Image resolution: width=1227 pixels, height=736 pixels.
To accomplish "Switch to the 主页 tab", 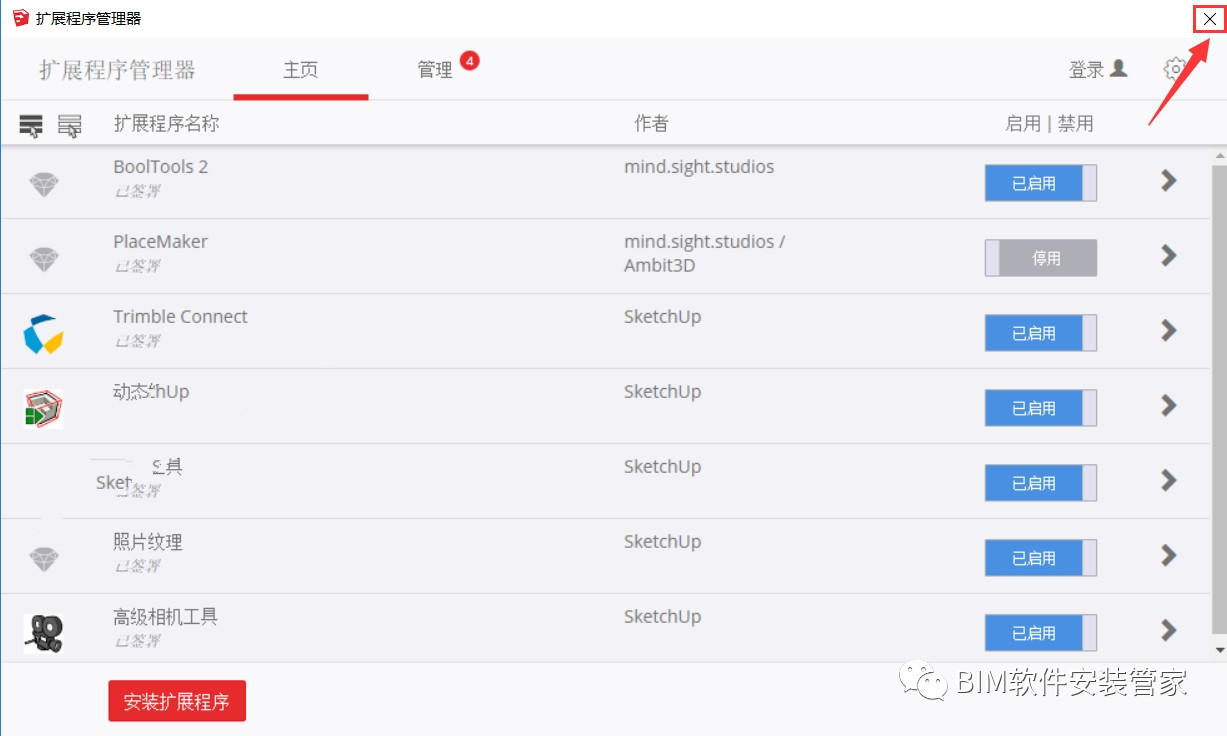I will point(301,70).
